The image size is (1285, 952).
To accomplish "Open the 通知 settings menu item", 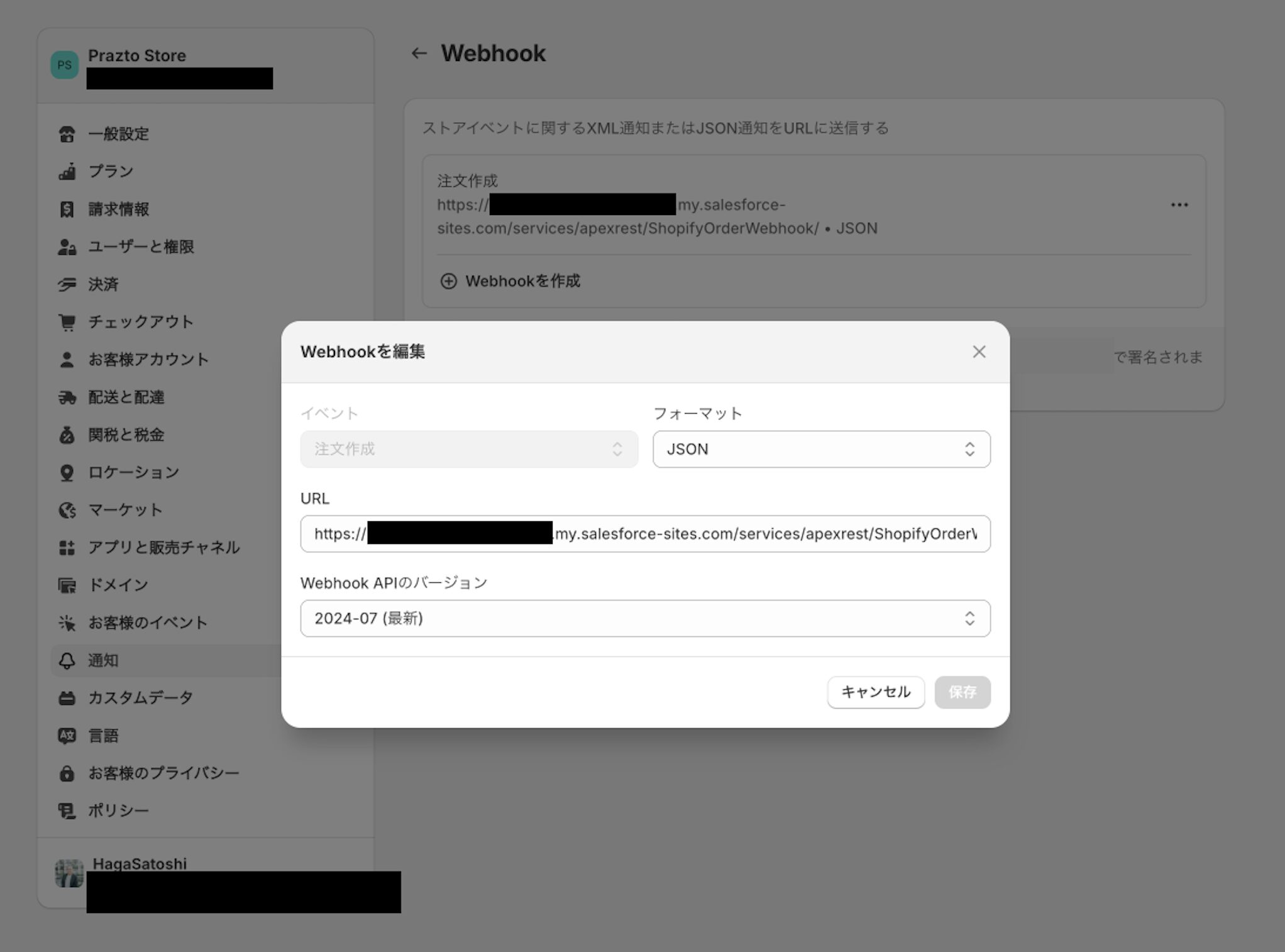I will [103, 660].
